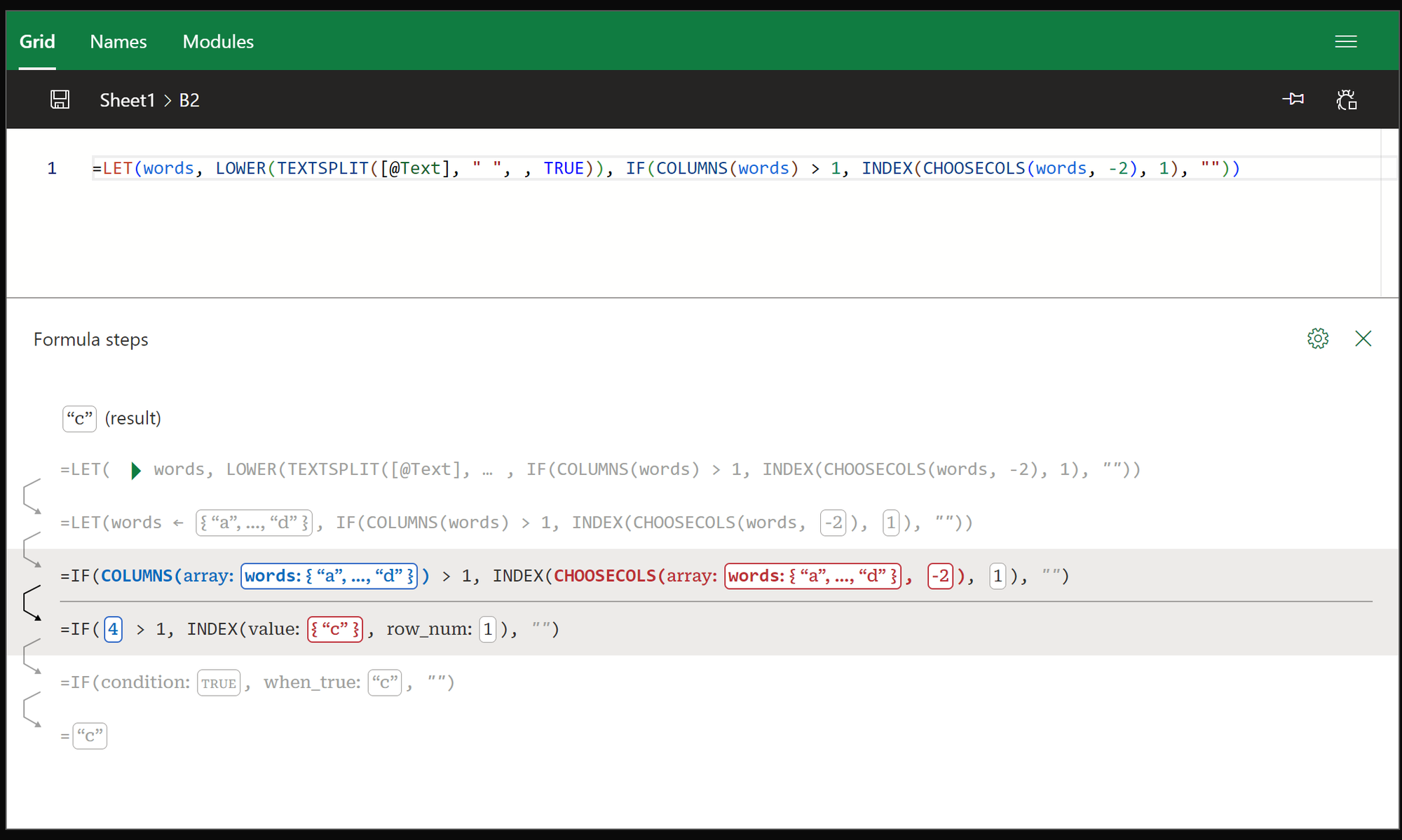
Task: Click the TRUE condition chip
Action: pos(219,682)
